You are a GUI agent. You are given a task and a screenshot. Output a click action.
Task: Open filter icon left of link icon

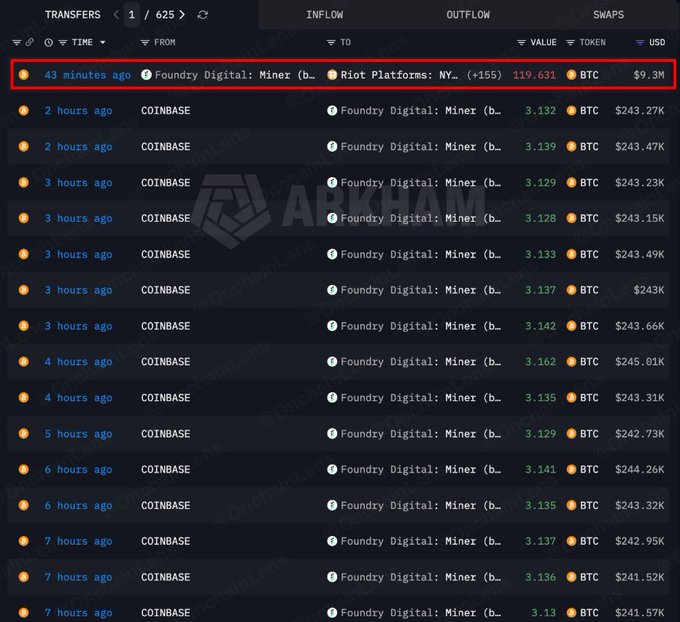(16, 43)
